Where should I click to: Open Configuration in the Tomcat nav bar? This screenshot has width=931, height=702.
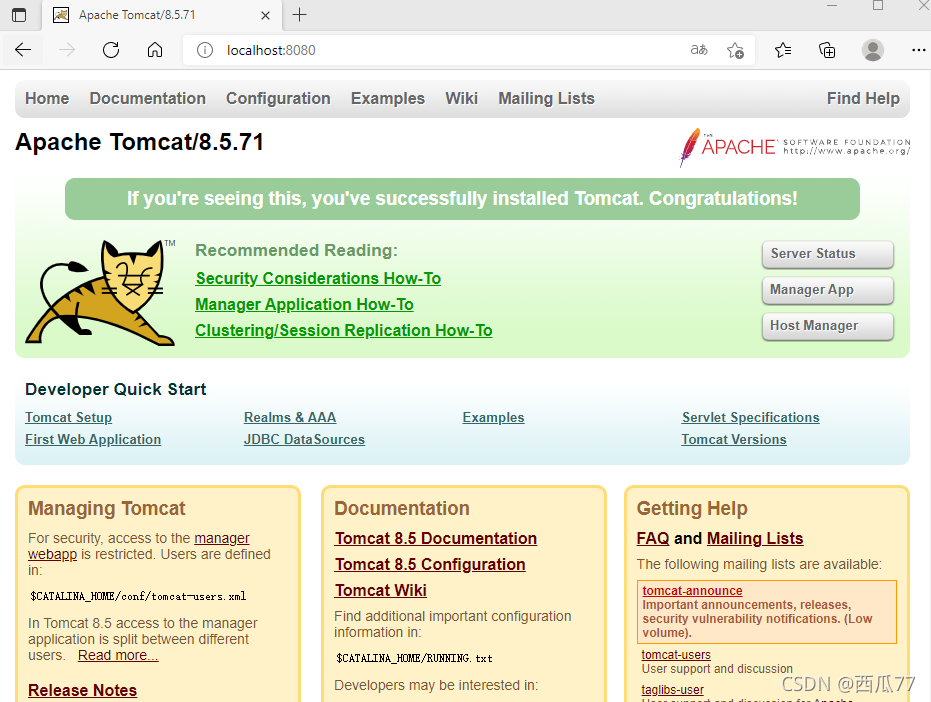[278, 98]
